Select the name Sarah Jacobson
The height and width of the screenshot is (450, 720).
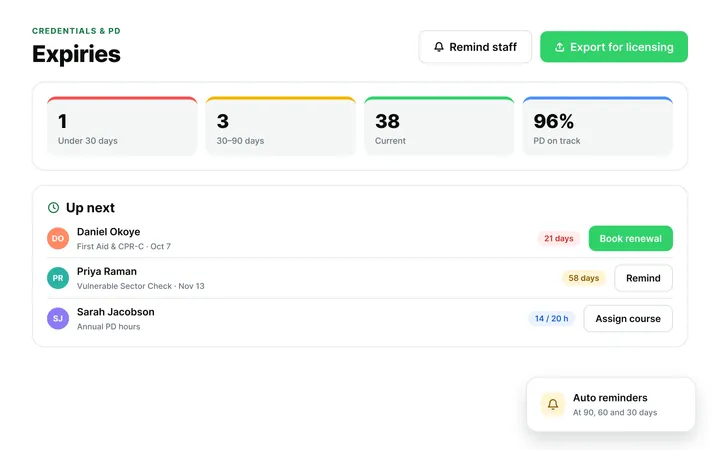click(116, 312)
